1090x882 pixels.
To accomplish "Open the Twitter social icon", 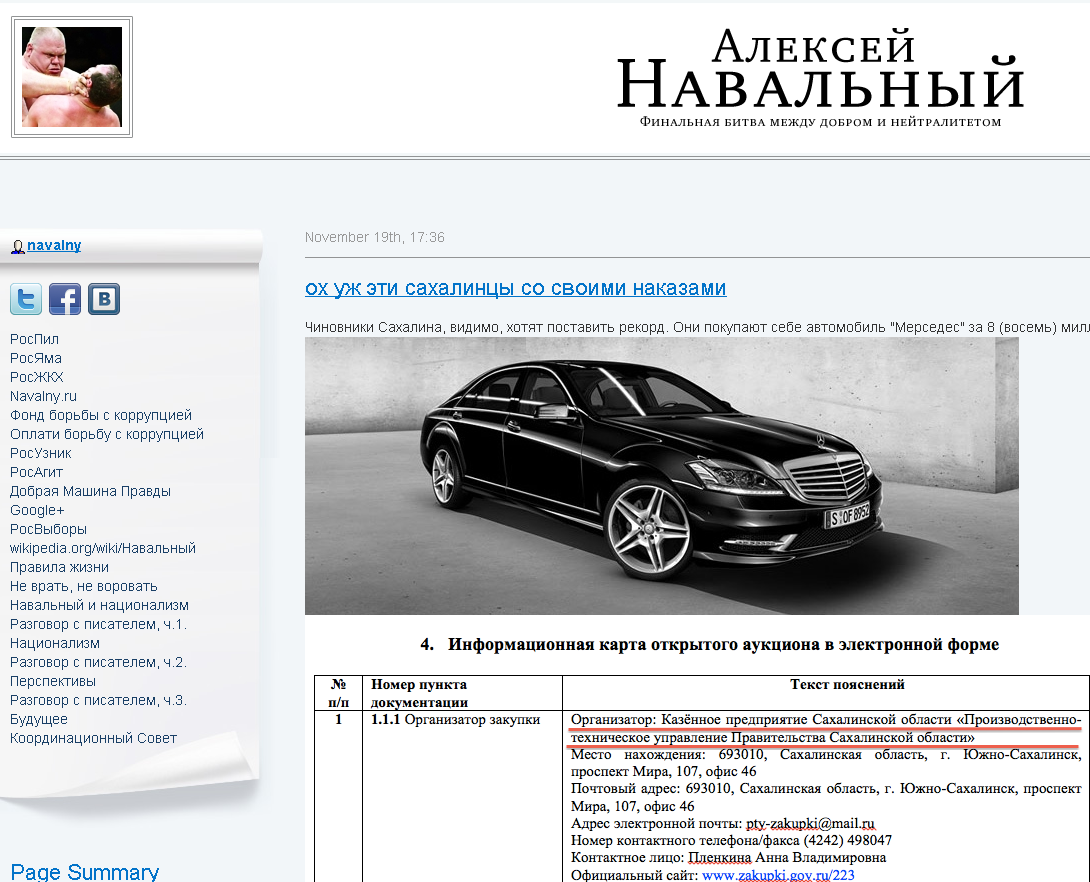I will coord(26,299).
